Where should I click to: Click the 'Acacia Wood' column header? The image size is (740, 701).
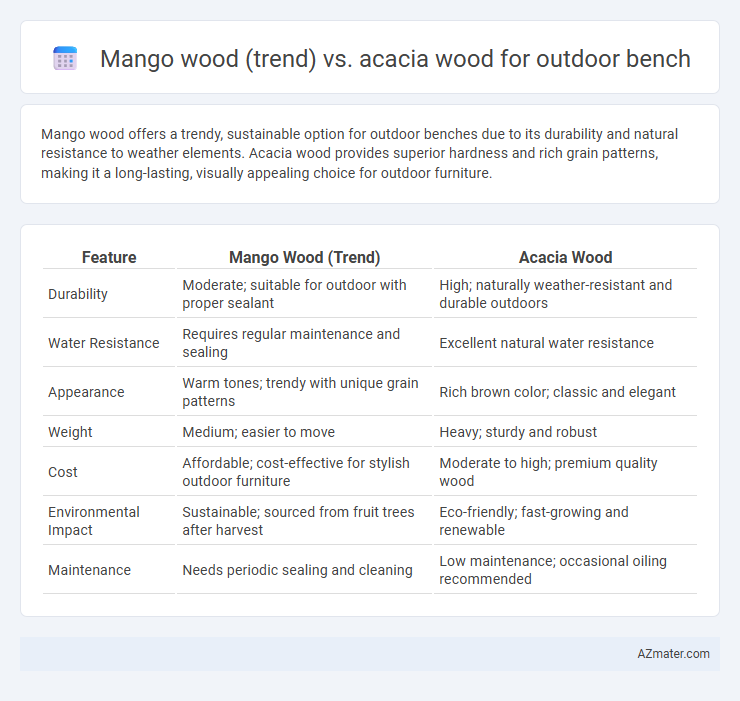565,257
